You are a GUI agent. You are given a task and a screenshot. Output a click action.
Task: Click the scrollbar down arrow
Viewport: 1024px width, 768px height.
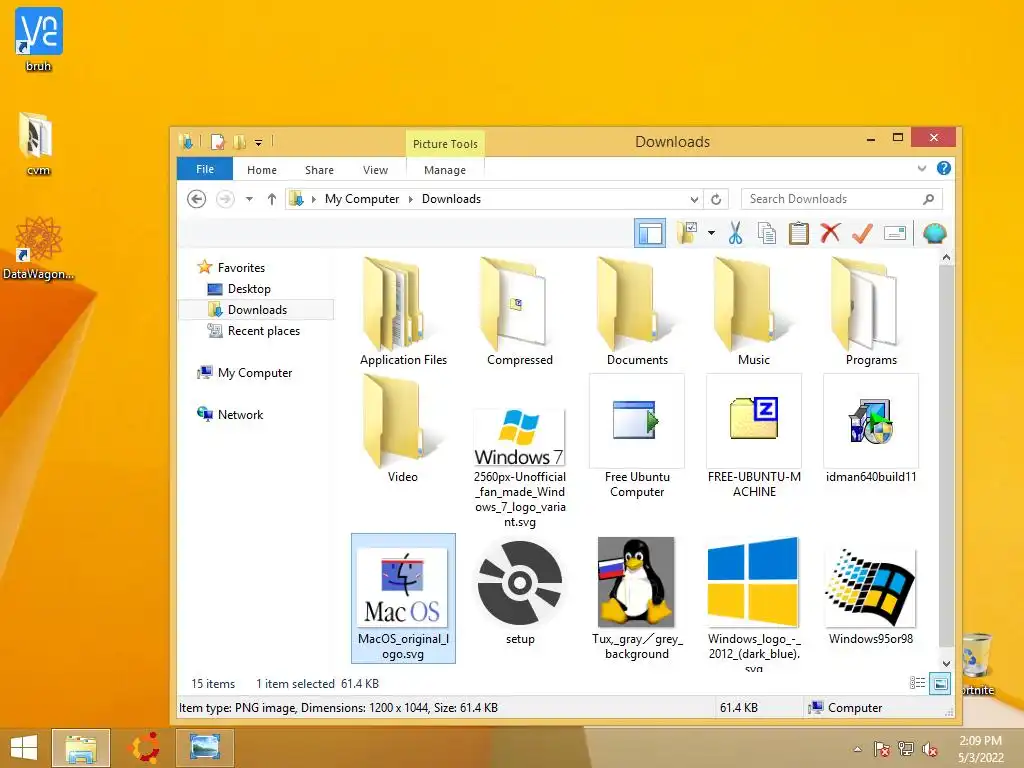(x=946, y=664)
